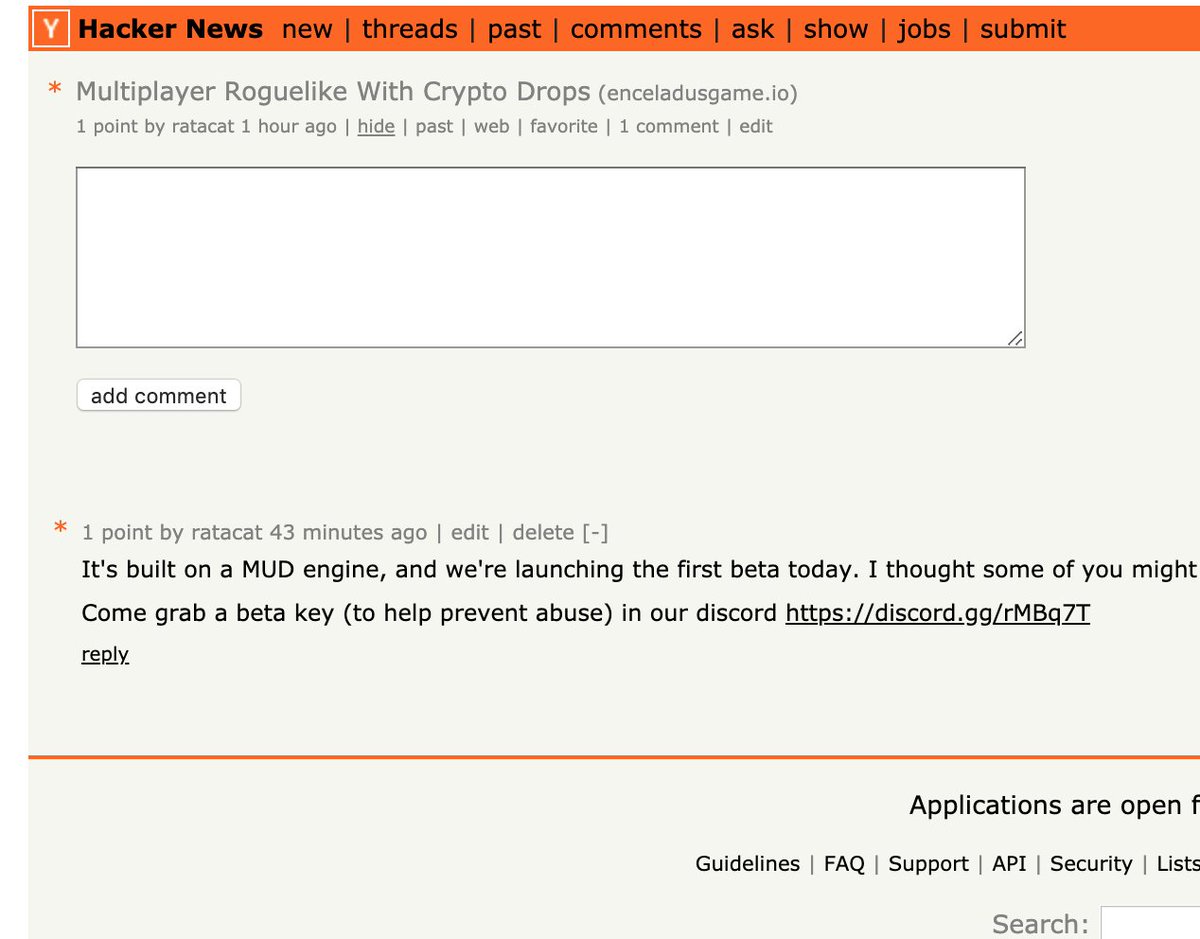Screen dimensions: 1200x939
Task: Open the API footer link
Action: (1009, 863)
